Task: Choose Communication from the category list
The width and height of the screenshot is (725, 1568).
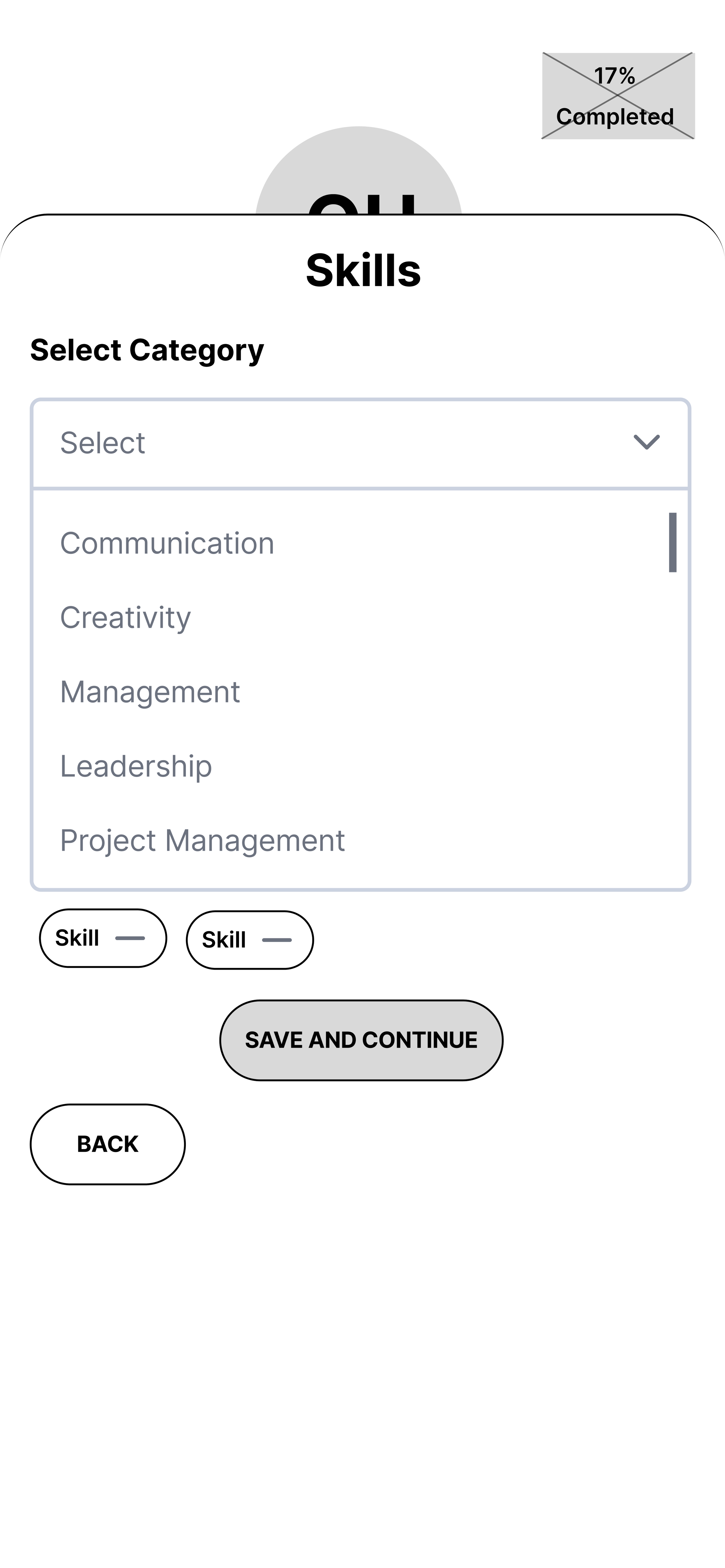Action: pos(167,543)
